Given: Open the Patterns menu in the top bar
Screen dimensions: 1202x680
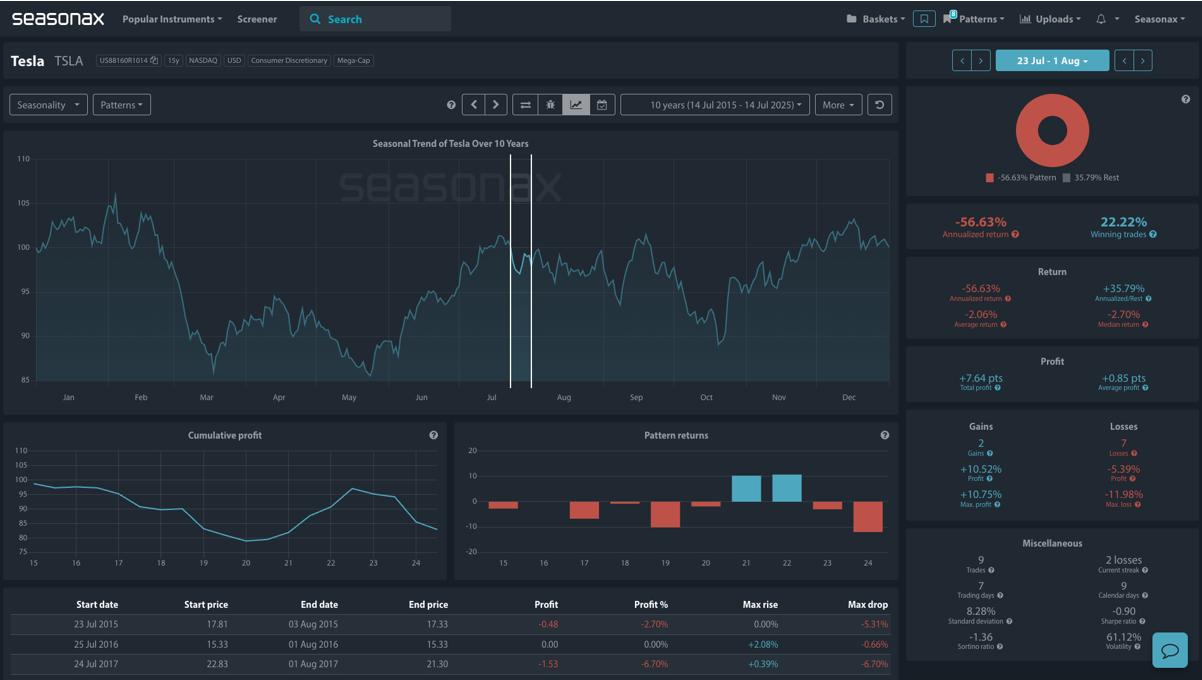Looking at the screenshot, I should 973,19.
